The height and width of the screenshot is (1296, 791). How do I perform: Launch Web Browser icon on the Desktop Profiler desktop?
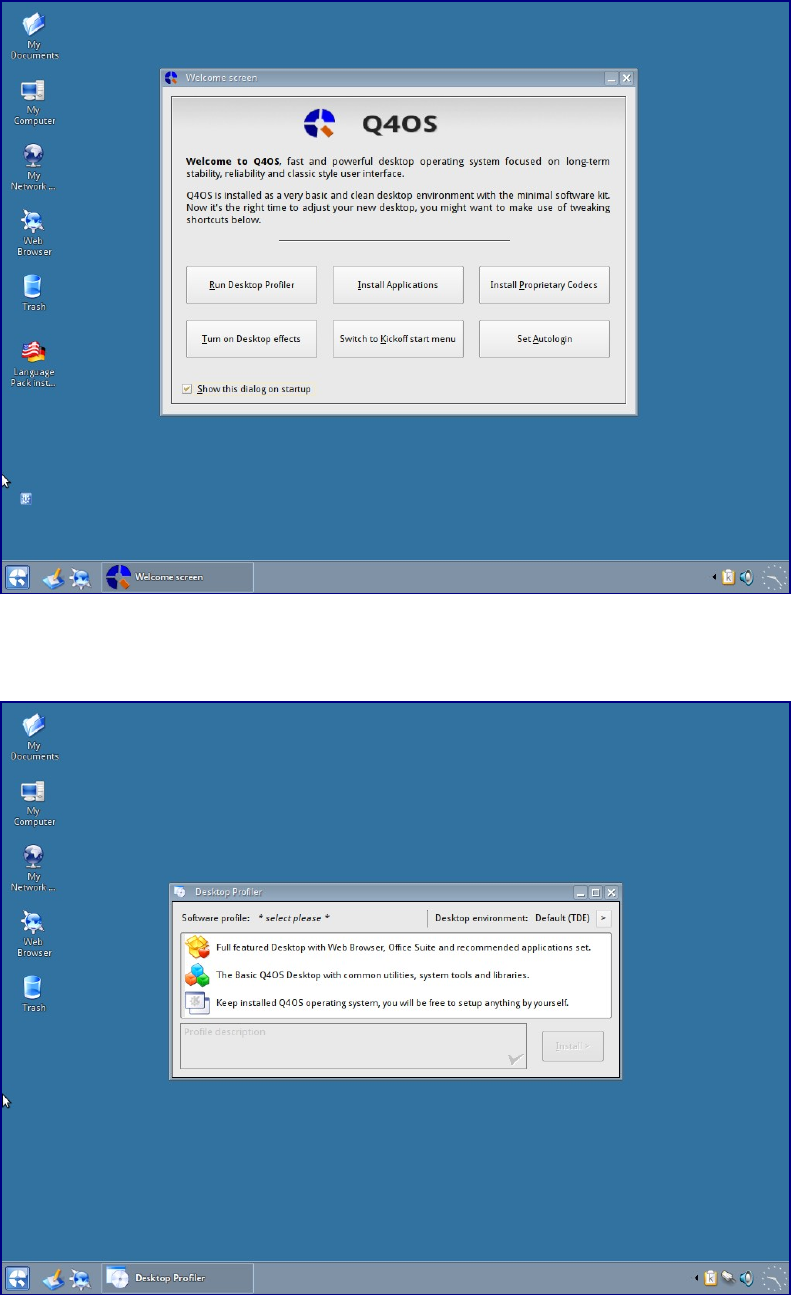[x=34, y=933]
